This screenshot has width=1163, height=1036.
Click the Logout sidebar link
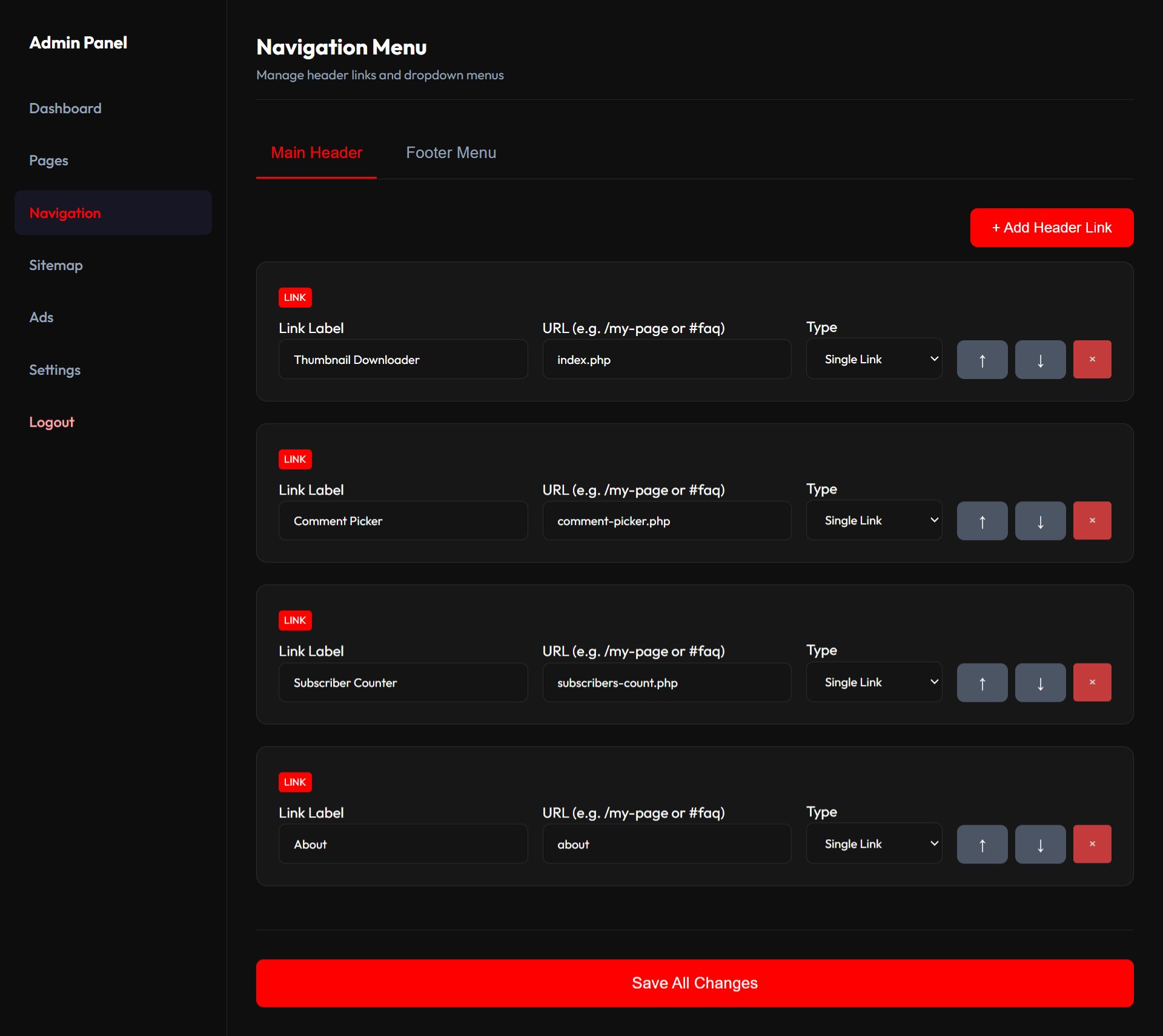pyautogui.click(x=51, y=422)
